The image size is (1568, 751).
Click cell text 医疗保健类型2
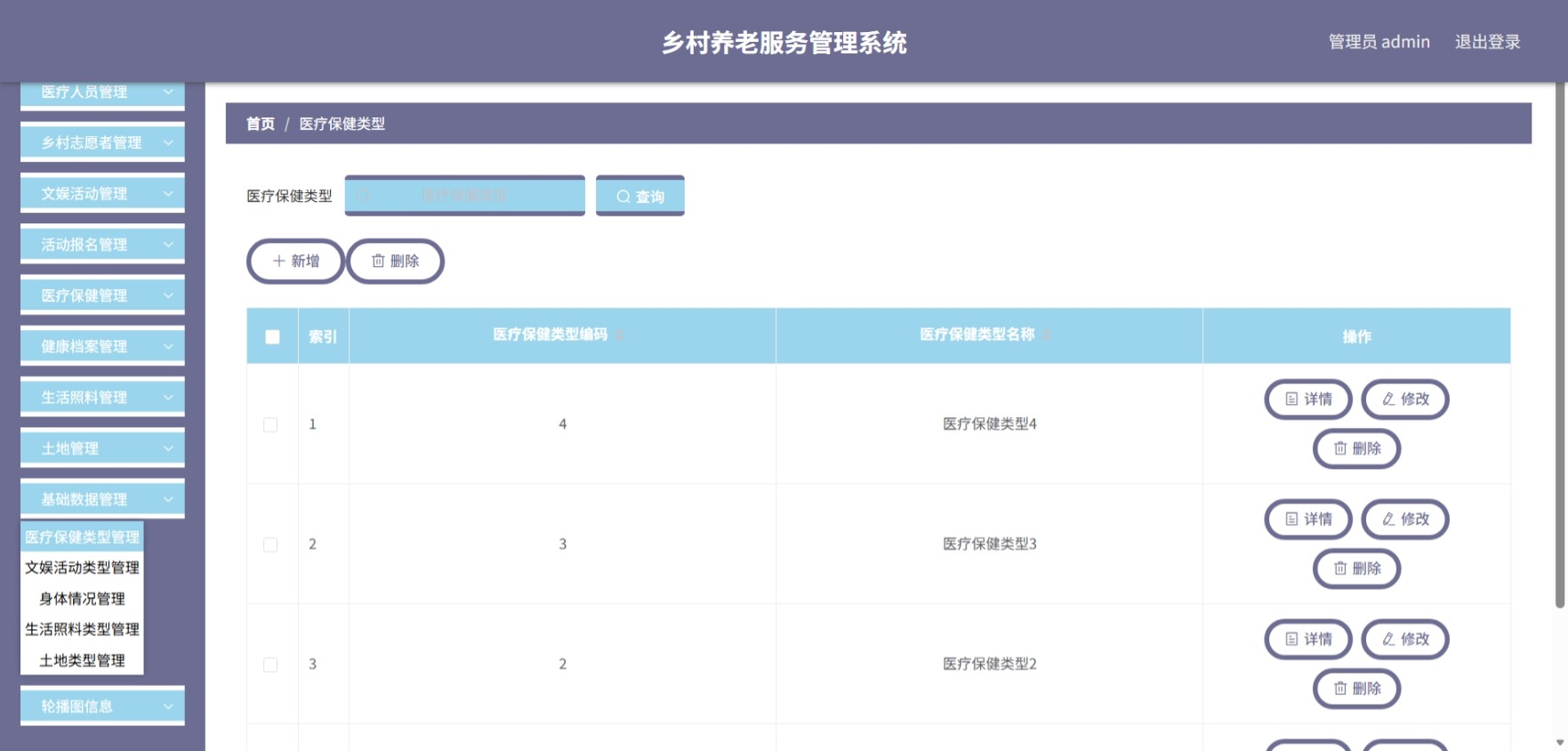(990, 665)
